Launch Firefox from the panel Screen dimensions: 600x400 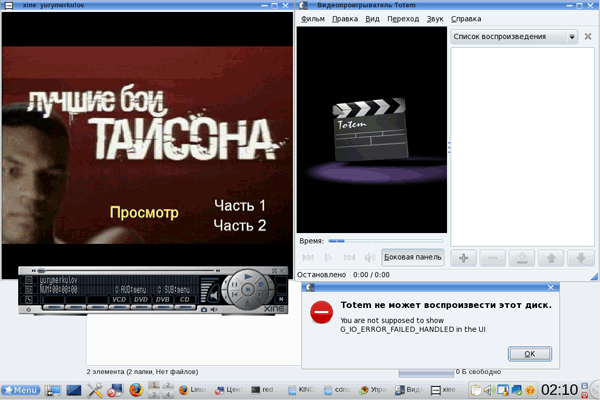click(x=136, y=390)
